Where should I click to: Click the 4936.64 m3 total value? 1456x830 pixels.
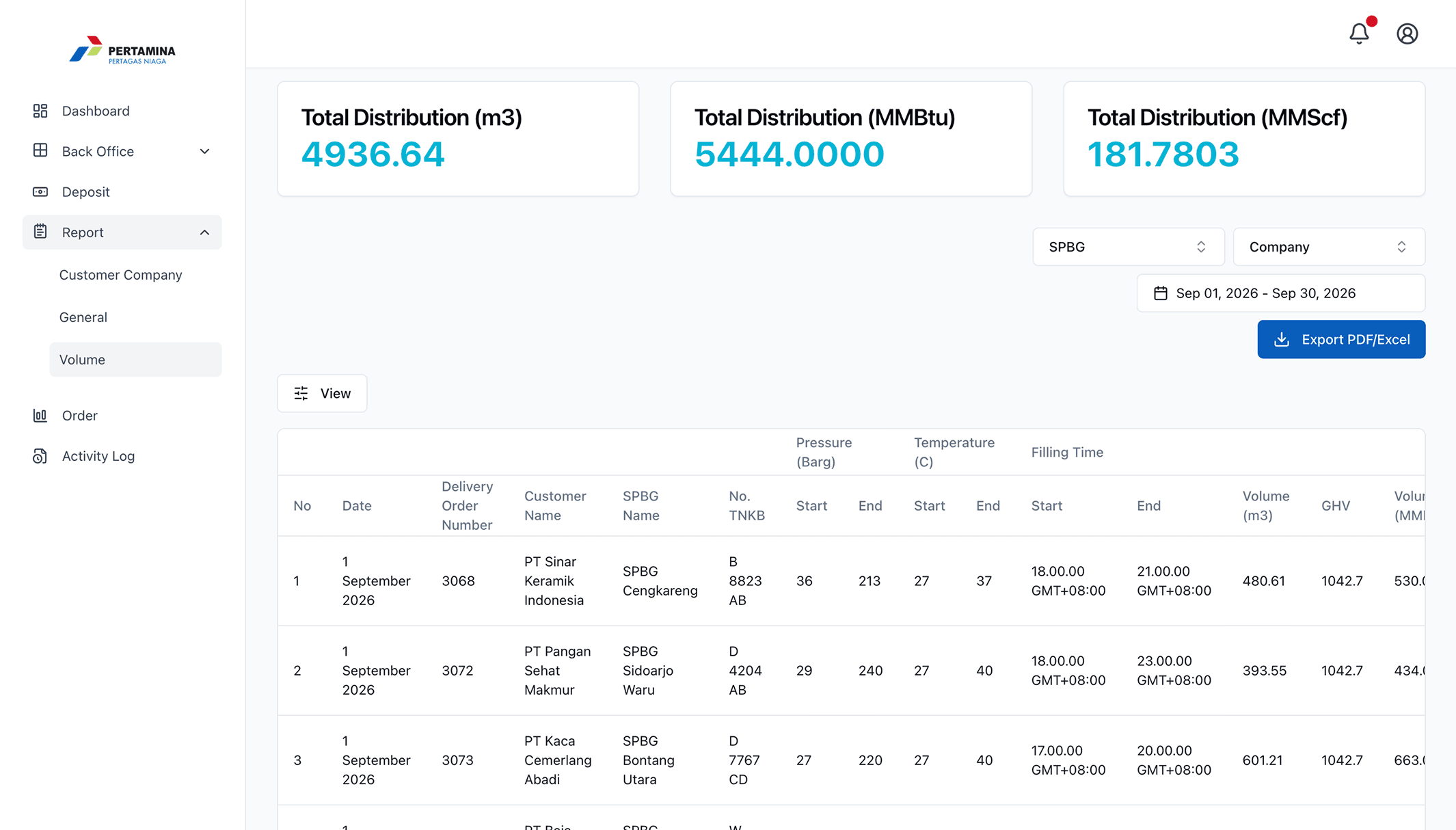(373, 155)
